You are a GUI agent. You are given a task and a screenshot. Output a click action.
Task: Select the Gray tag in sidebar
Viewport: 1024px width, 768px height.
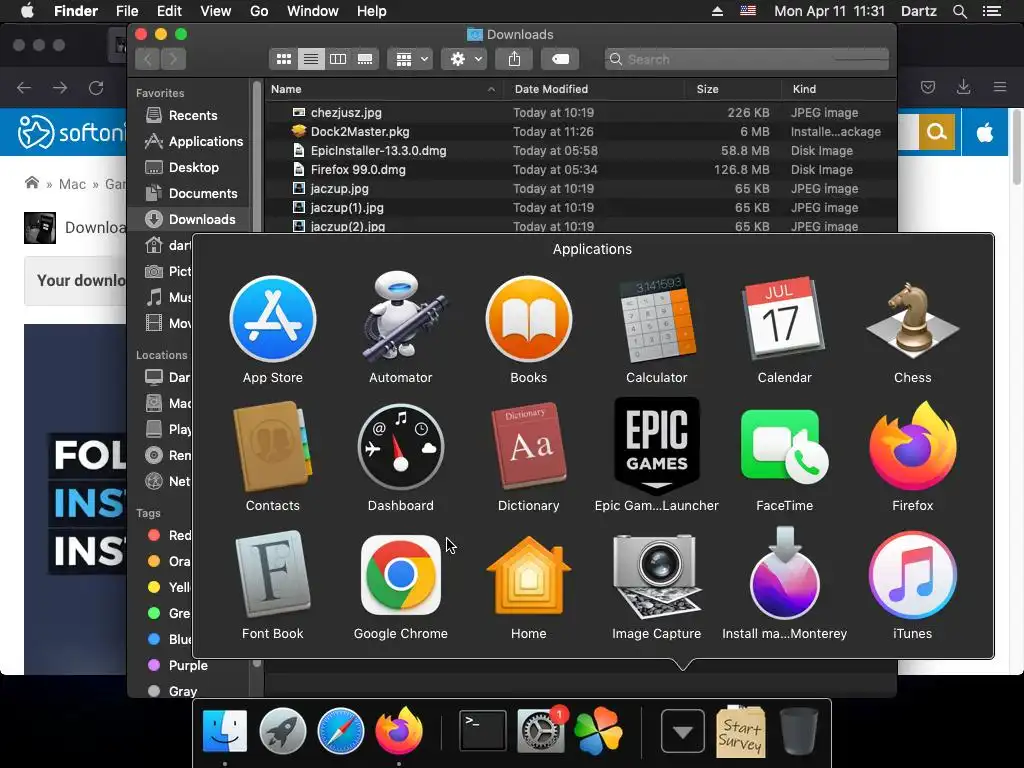189,690
